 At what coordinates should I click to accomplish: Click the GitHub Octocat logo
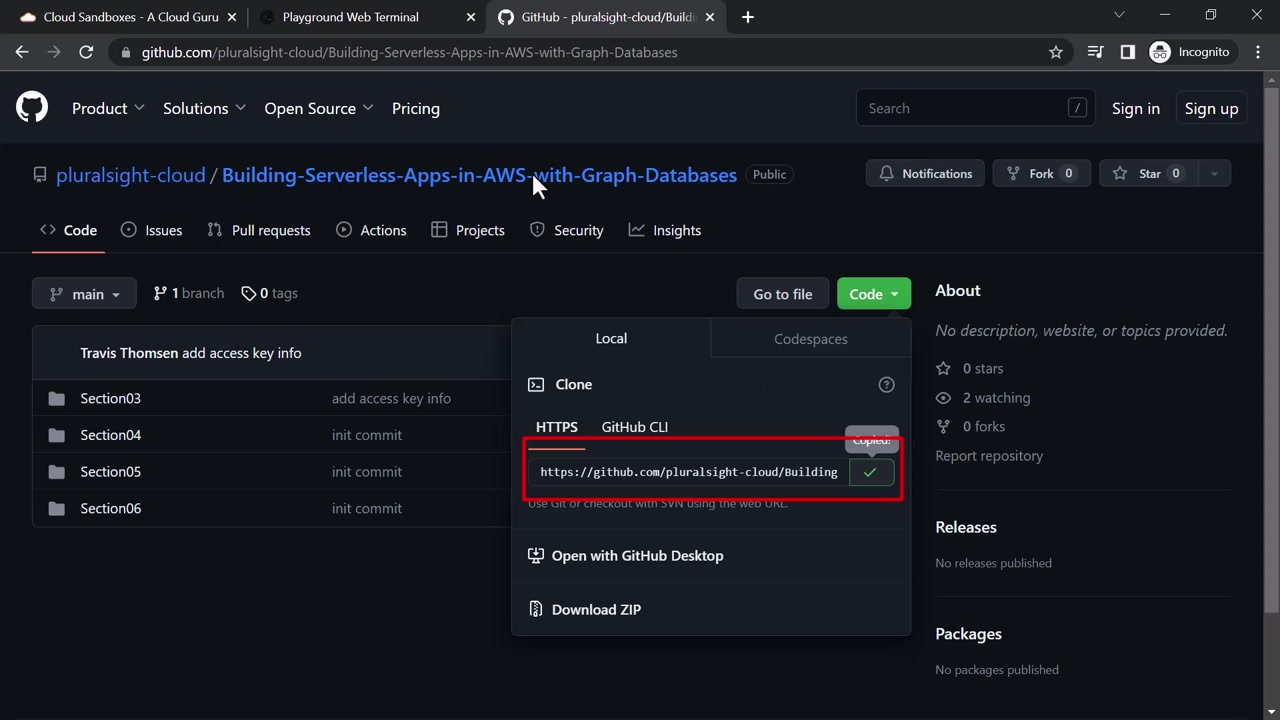click(x=32, y=108)
